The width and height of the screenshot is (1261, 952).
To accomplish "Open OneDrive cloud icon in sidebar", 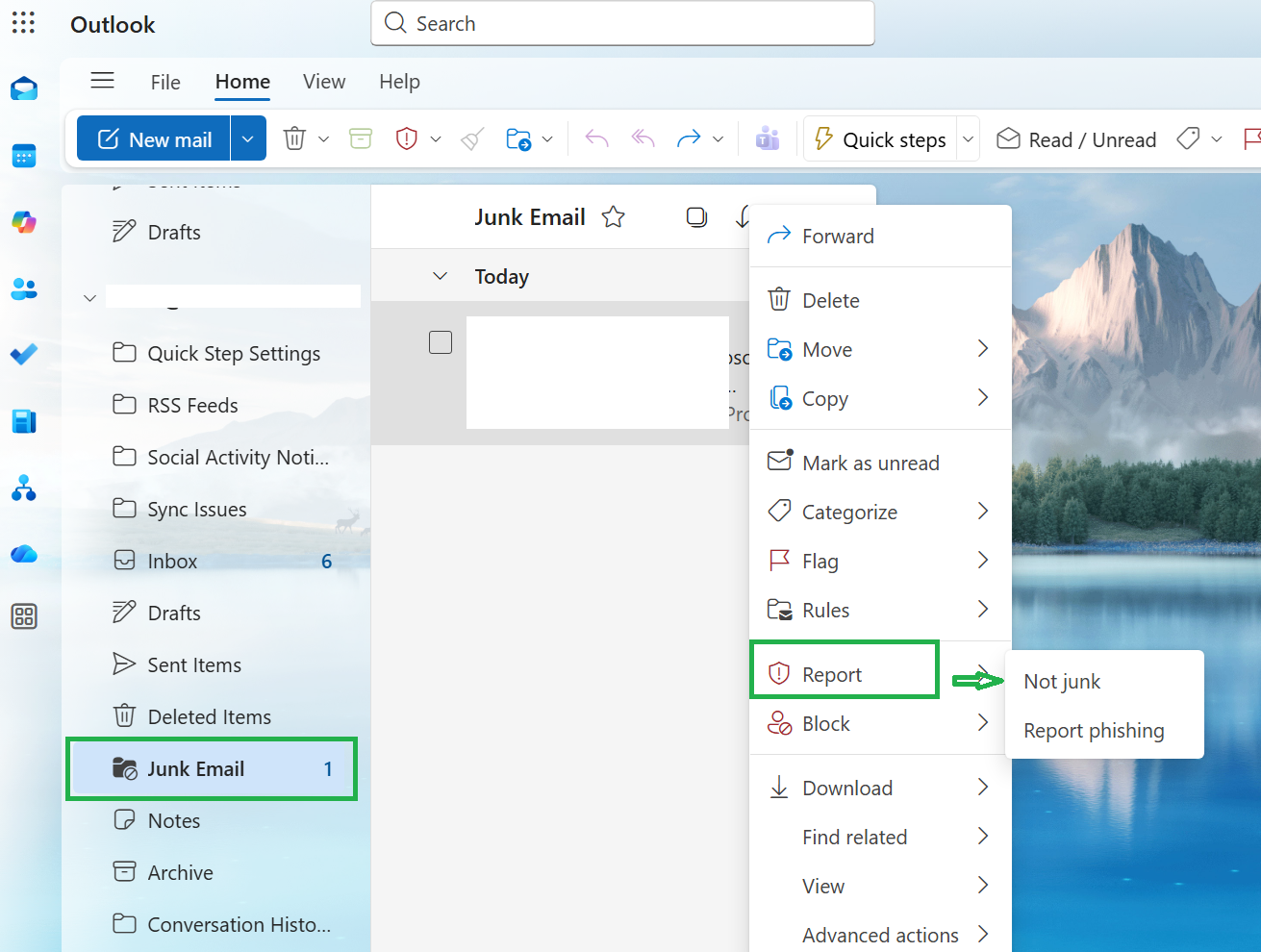I will point(24,554).
